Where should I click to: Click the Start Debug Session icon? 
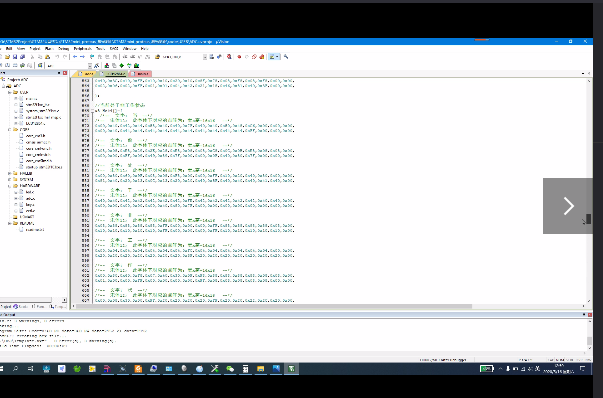pyautogui.click(x=229, y=57)
